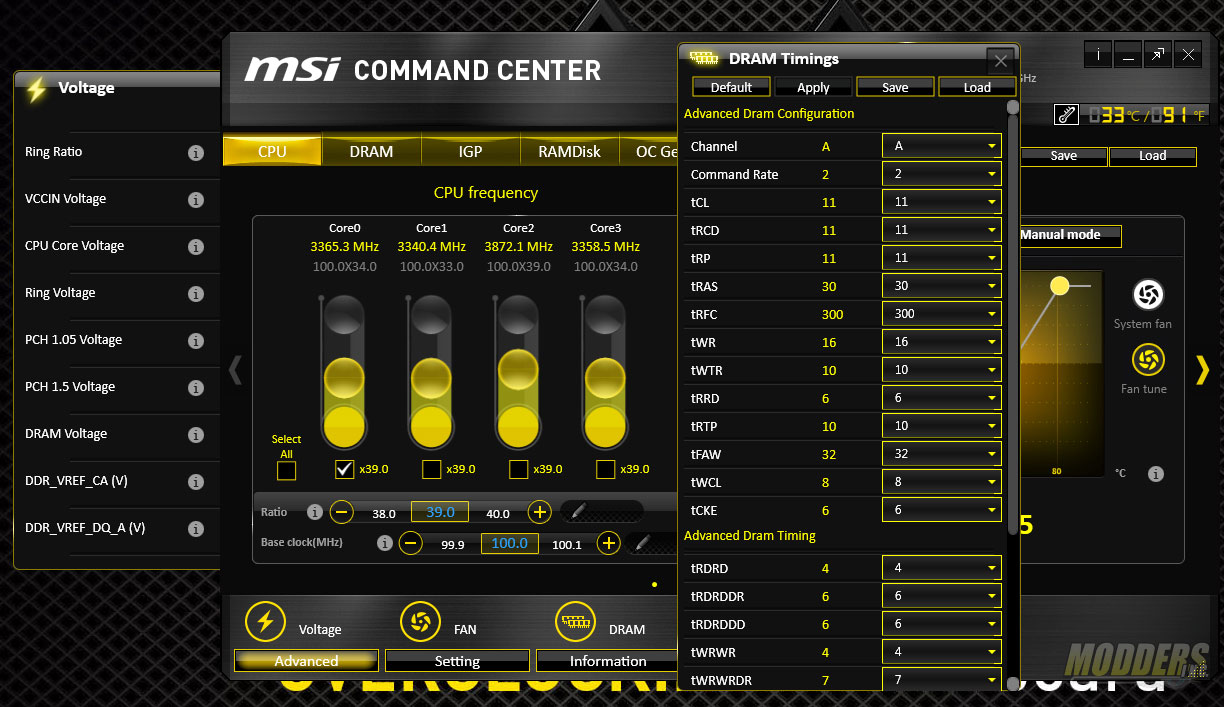Screen dimensions: 1224x707
Task: Click the info icon beside PCH 1.5 Voltage
Action: coord(196,388)
